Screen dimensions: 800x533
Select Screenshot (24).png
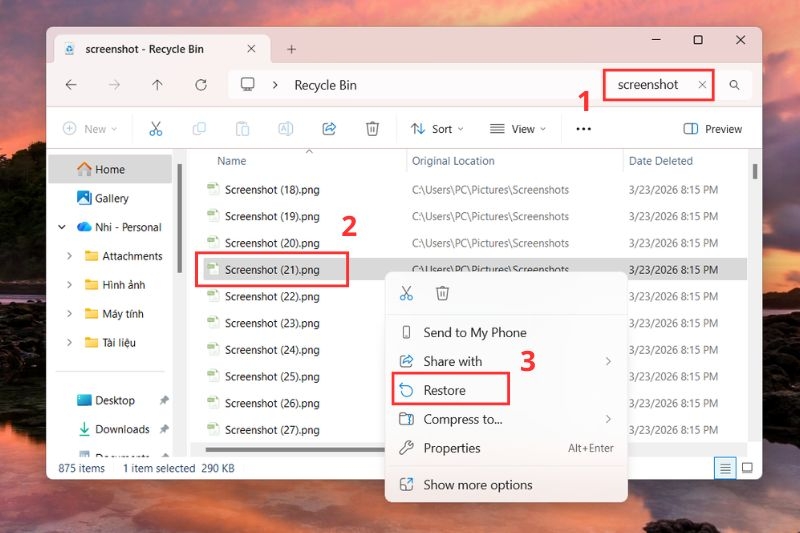point(272,350)
